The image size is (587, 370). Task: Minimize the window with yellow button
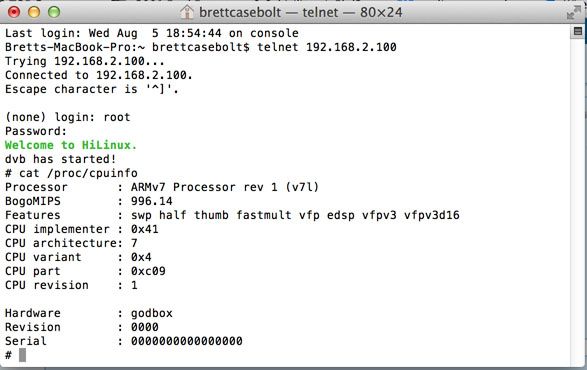pos(34,12)
